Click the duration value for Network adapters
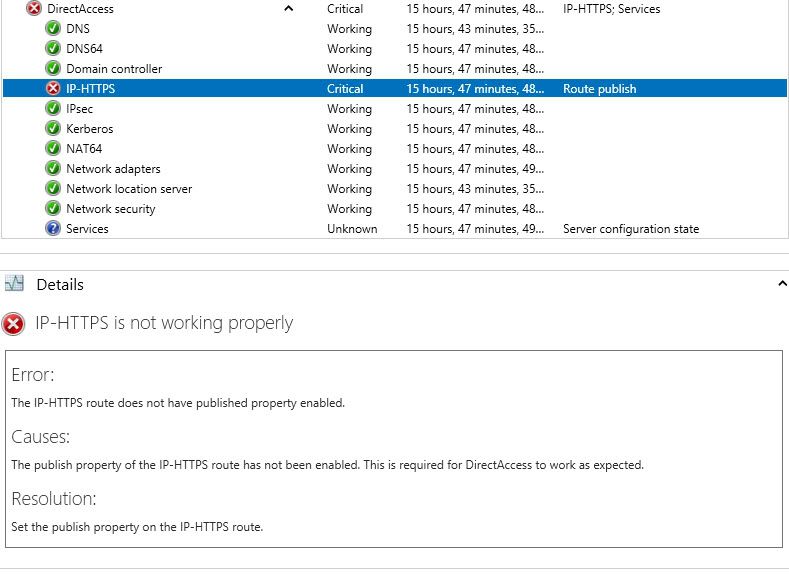 tap(475, 169)
